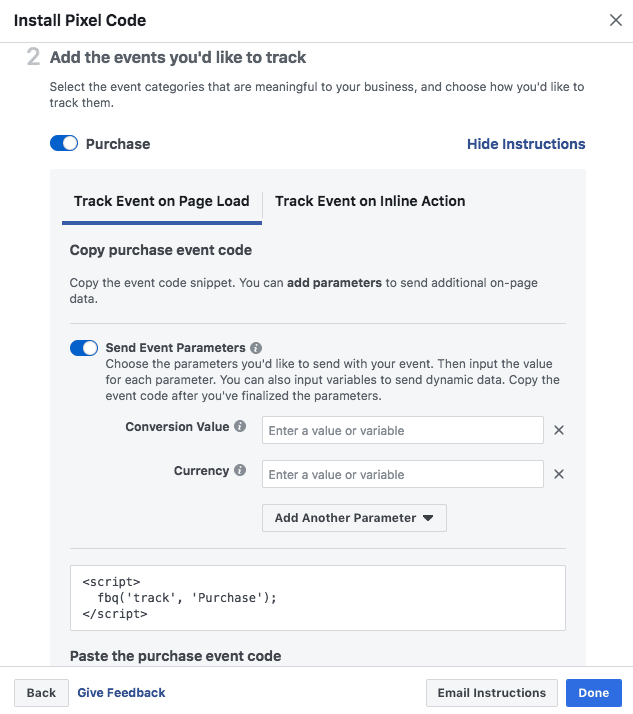Switch to Track Event on Page Load tab

point(162,201)
